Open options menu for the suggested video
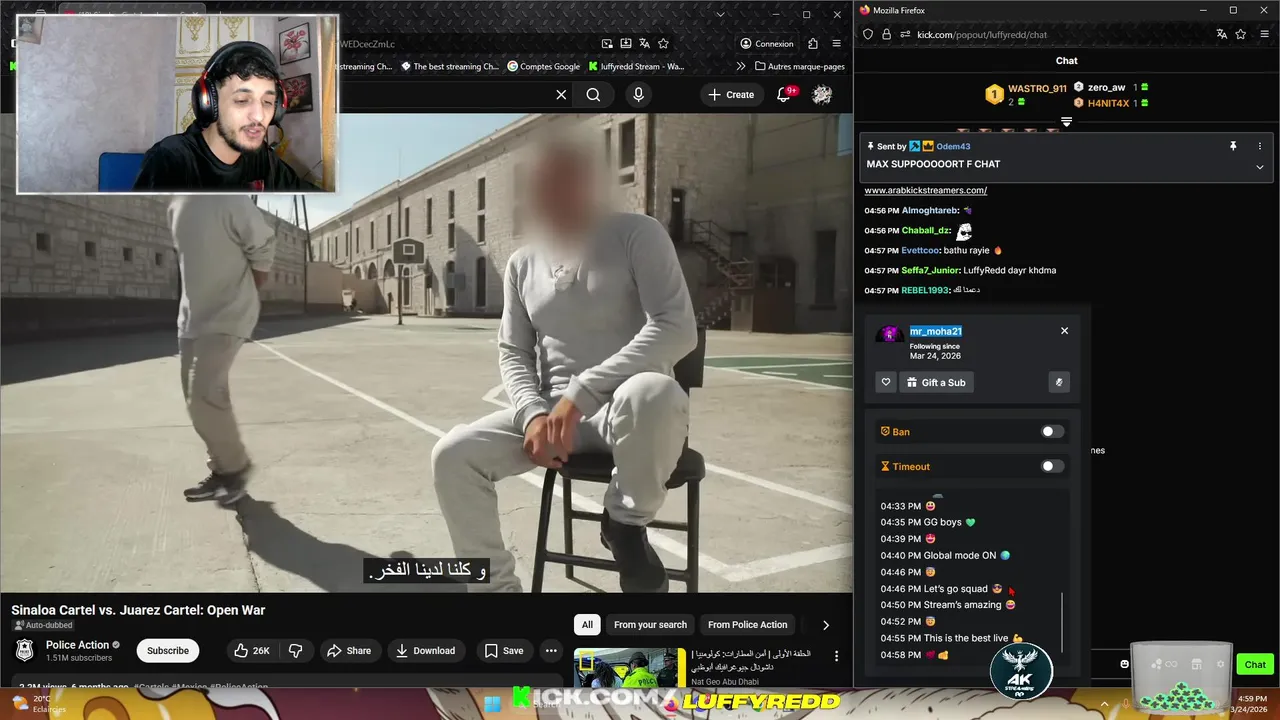Viewport: 1280px width, 720px height. tap(837, 657)
